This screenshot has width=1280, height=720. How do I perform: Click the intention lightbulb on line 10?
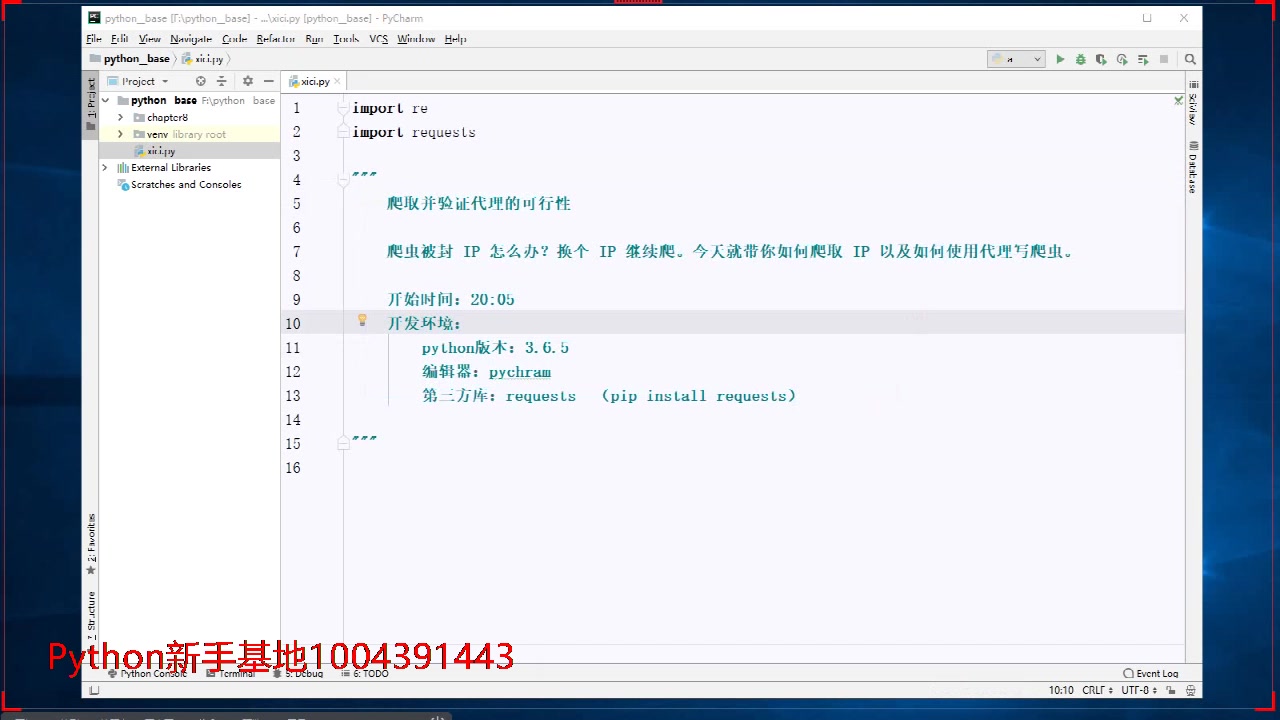[x=362, y=321]
